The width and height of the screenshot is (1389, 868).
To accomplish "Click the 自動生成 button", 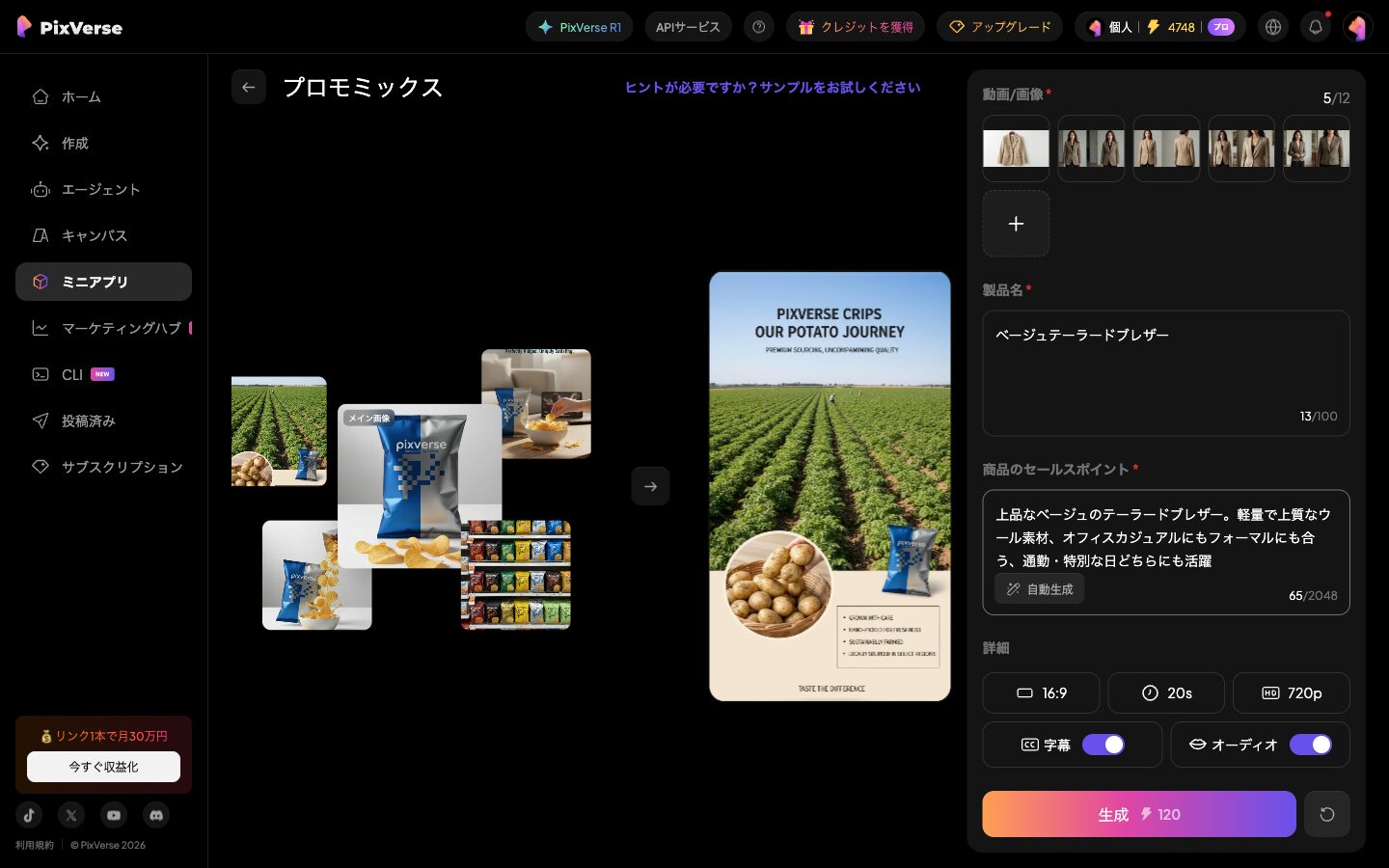I will point(1040,588).
